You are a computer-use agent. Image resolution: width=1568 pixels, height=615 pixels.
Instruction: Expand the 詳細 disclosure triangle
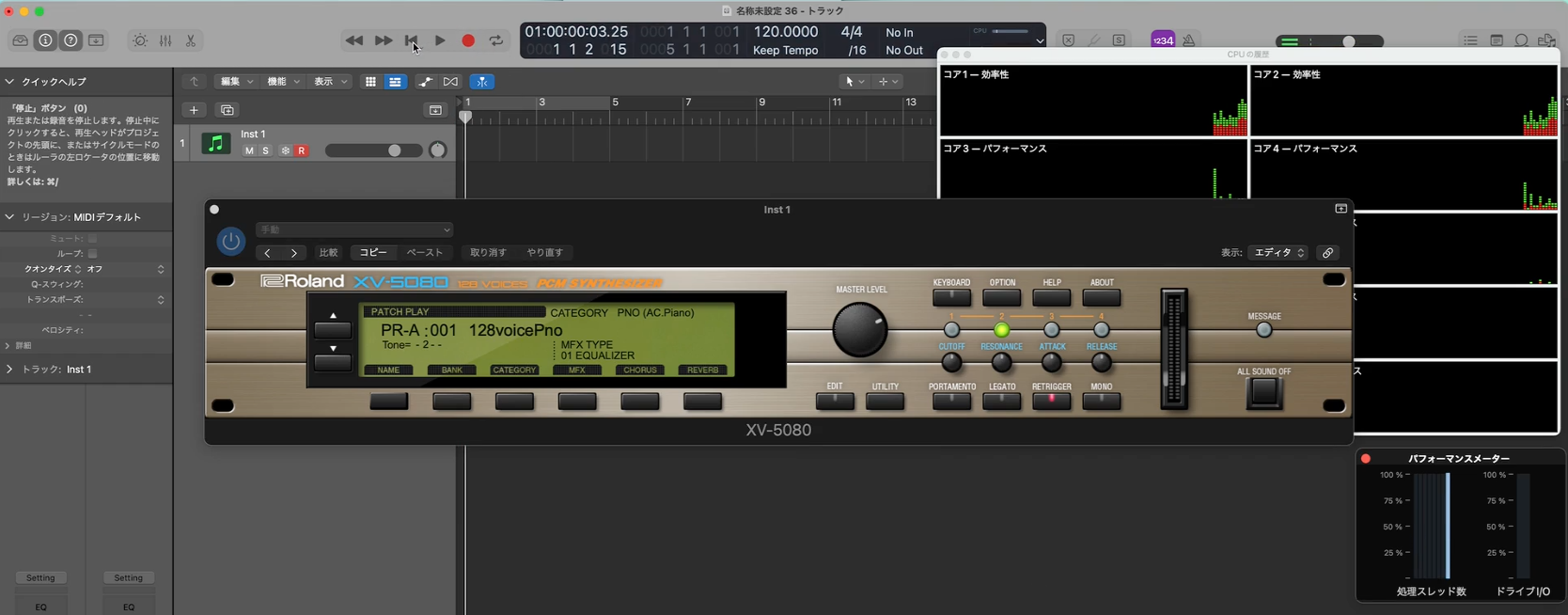8,346
